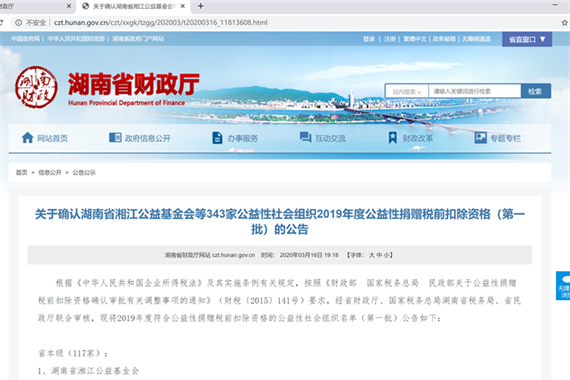Viewport: 570px width, 380px height.
Task: Click the home icon beside 网站首页
Action: 27,138
